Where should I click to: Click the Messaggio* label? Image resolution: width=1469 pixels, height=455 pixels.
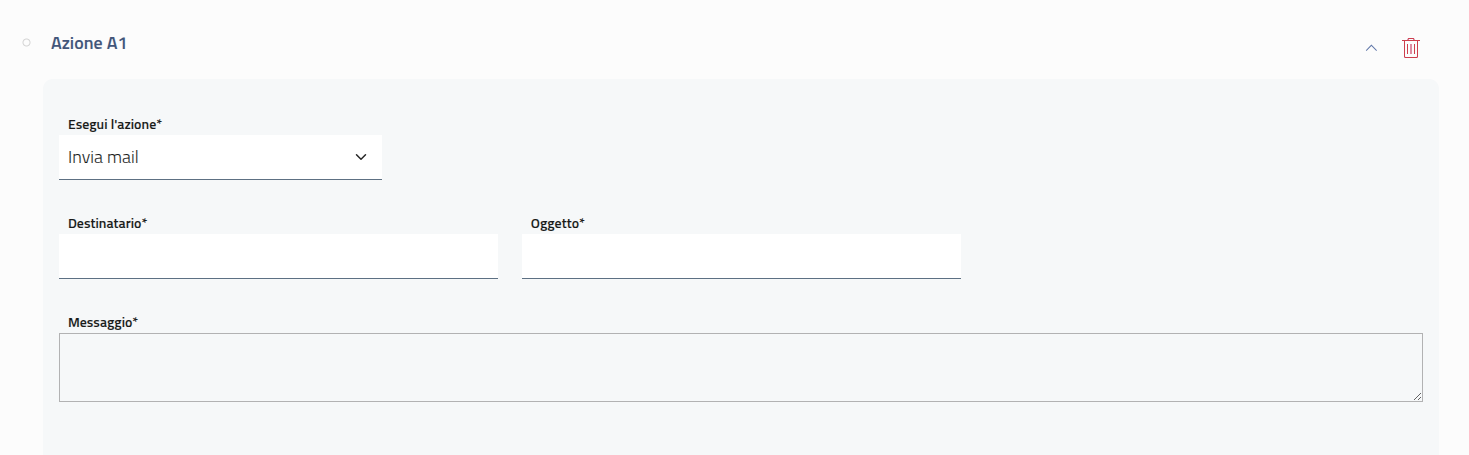coord(103,322)
